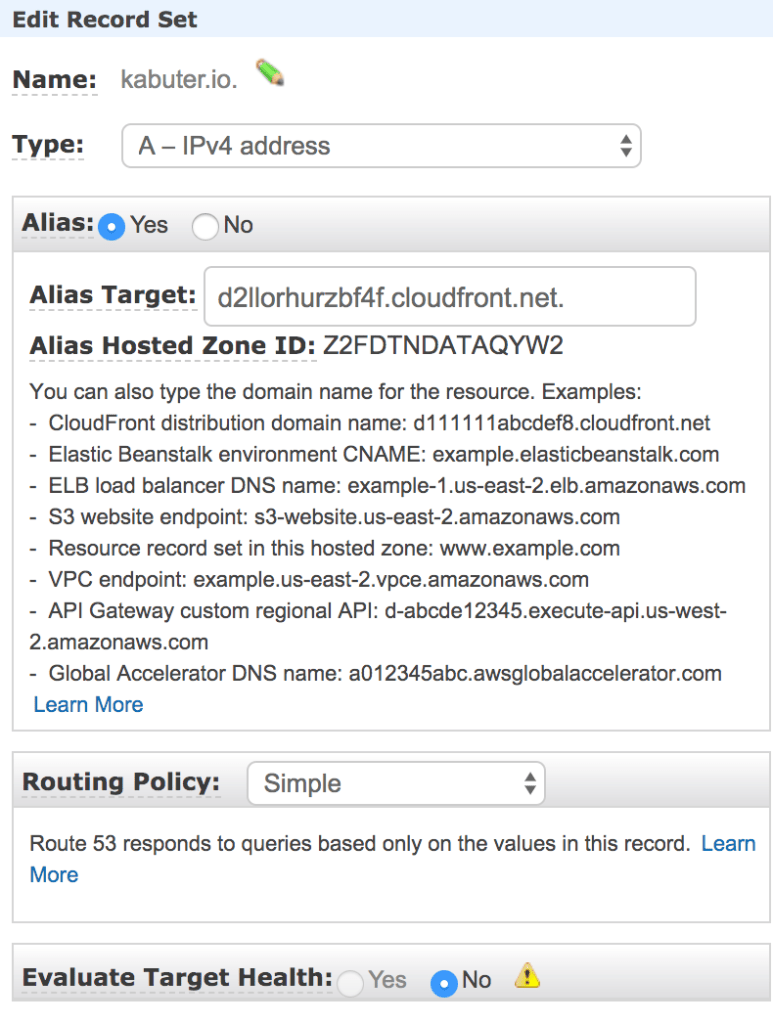Image resolution: width=773 pixels, height=1023 pixels.
Task: Click the Edit Record Set header
Action: (105, 19)
